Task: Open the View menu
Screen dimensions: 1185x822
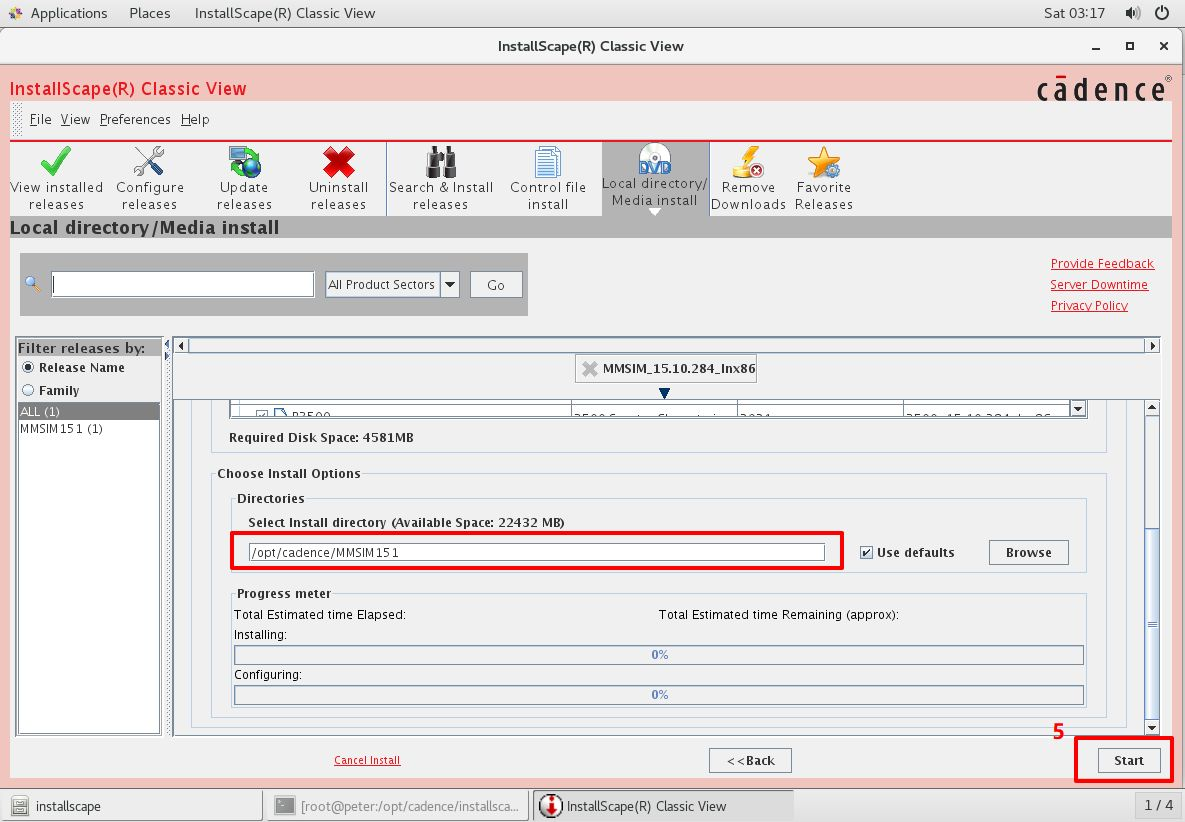Action: (75, 119)
